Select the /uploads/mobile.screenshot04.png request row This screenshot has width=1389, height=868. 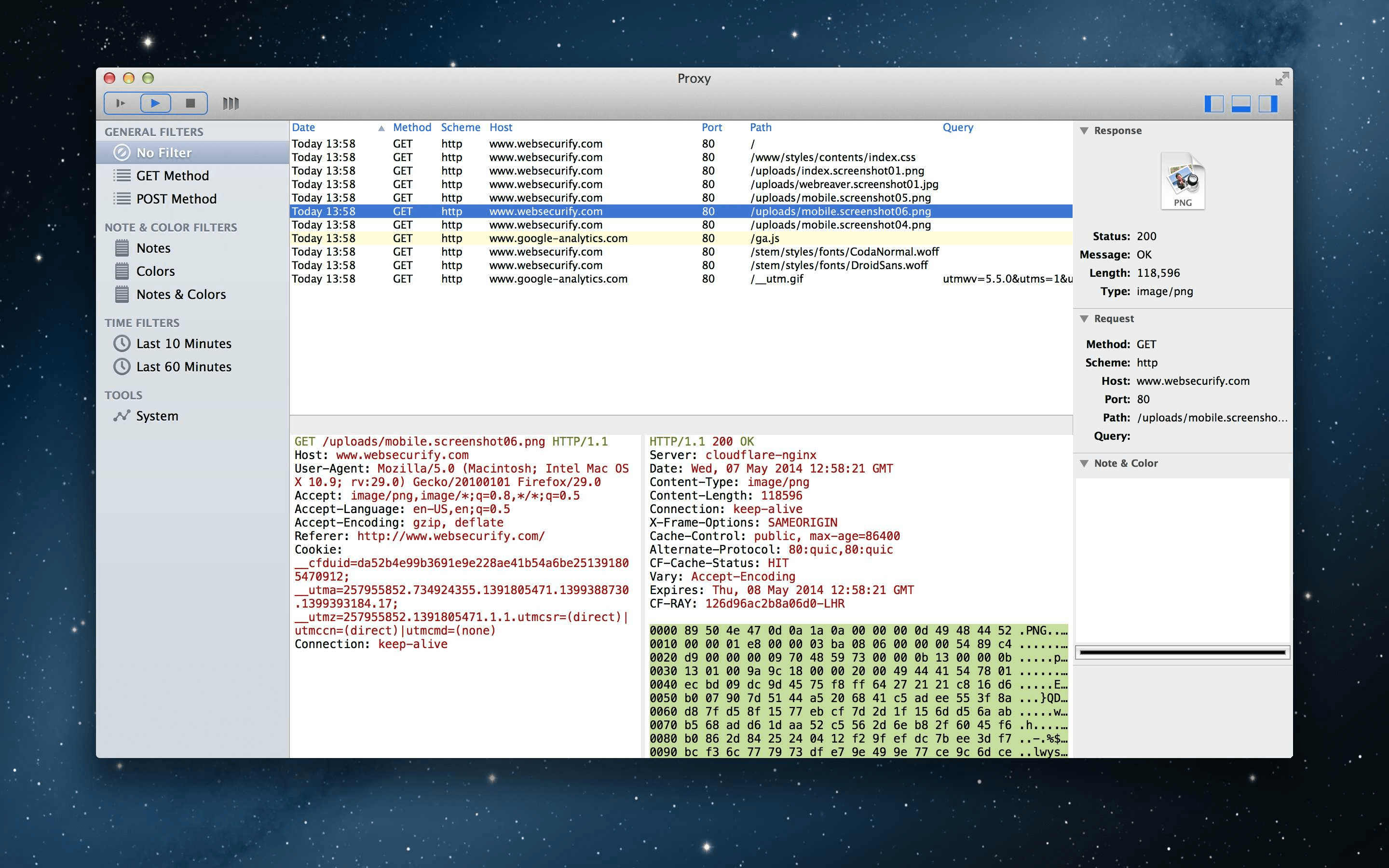click(681, 225)
